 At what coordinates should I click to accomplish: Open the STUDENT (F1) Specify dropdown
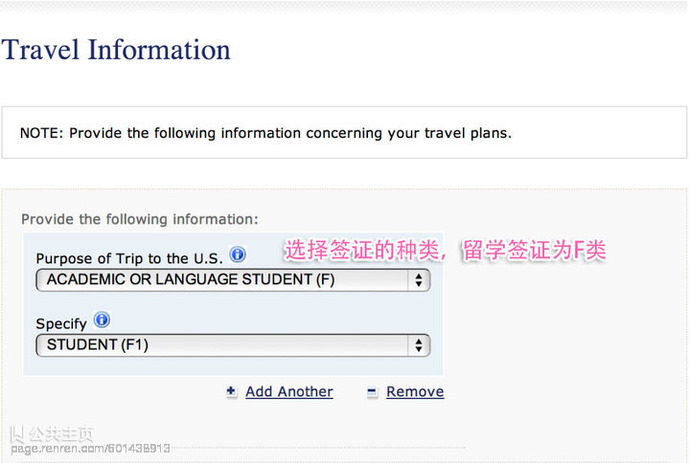click(233, 345)
